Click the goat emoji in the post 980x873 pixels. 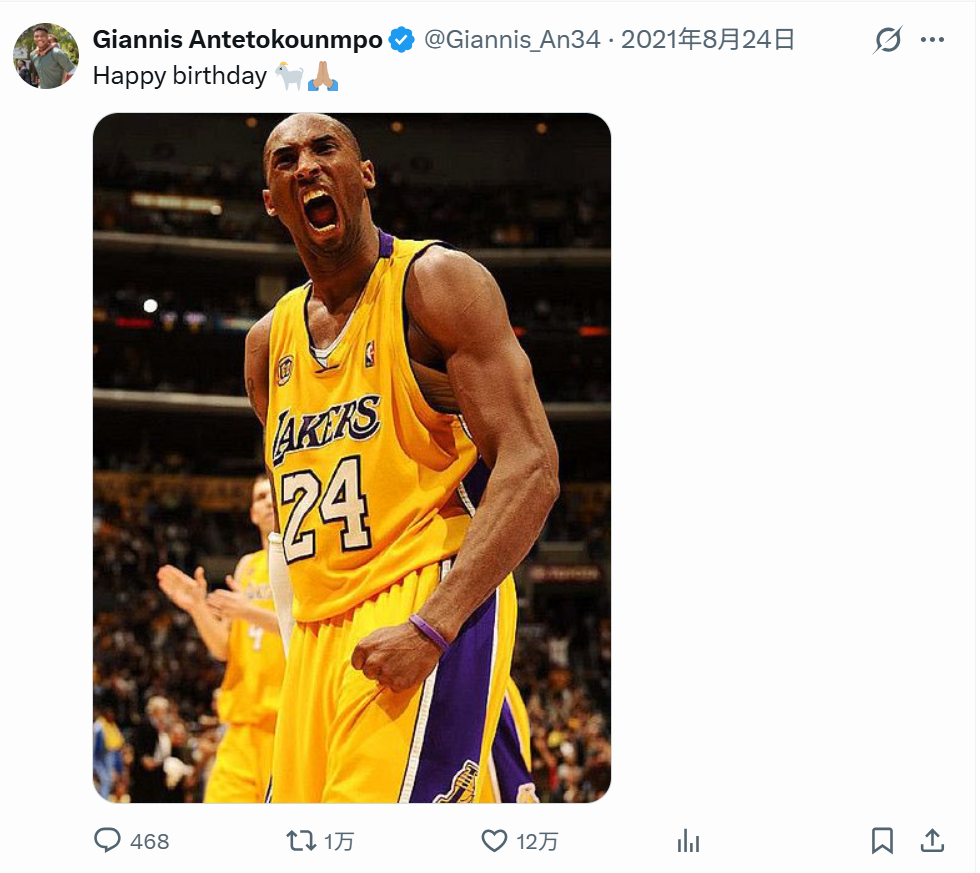289,76
